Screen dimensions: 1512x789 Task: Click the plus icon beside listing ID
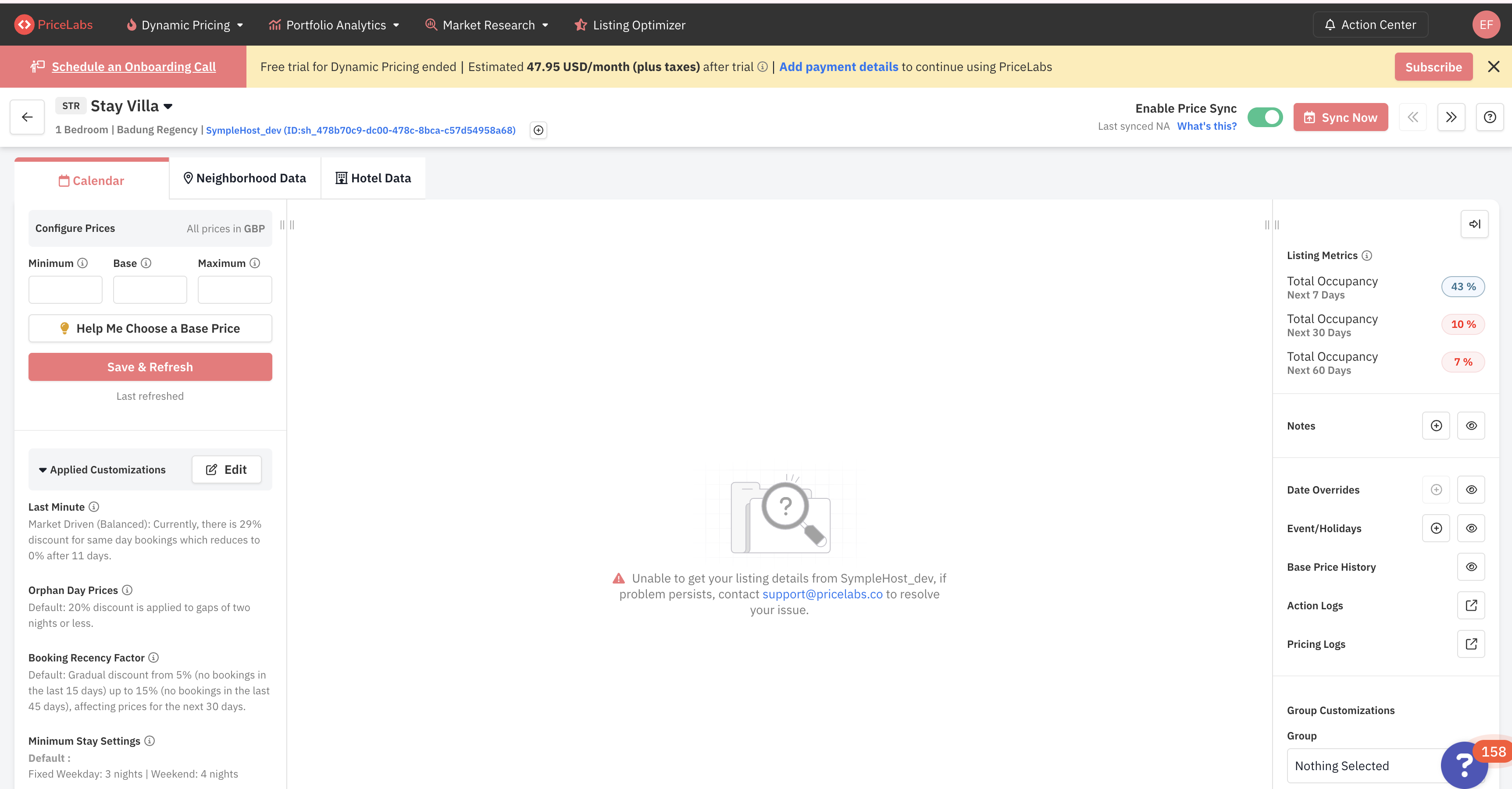point(538,130)
